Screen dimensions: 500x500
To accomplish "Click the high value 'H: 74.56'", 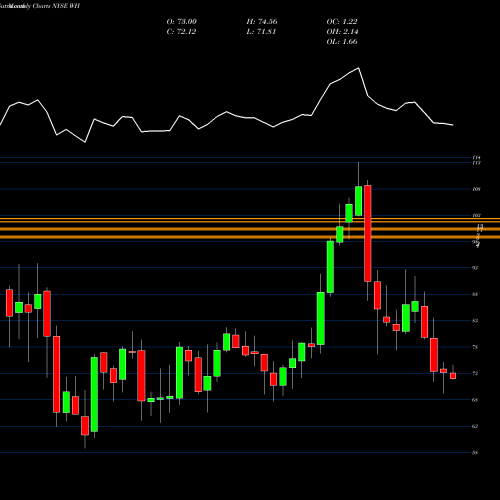I will [x=262, y=22].
